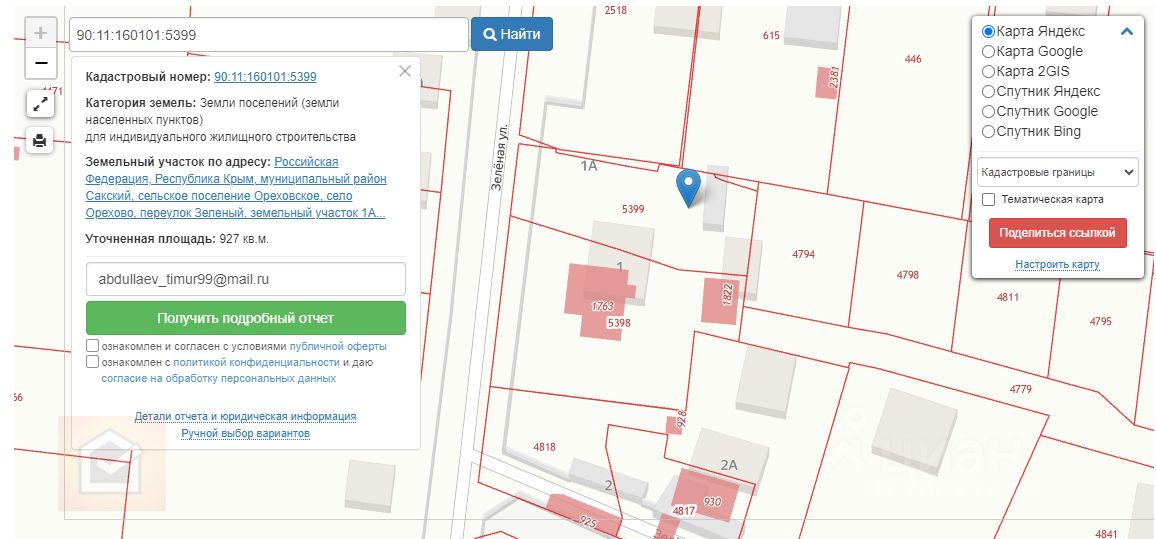This screenshot has height=539, width=1156.
Task: Click Поделиться ссылкой button
Action: click(x=1057, y=233)
